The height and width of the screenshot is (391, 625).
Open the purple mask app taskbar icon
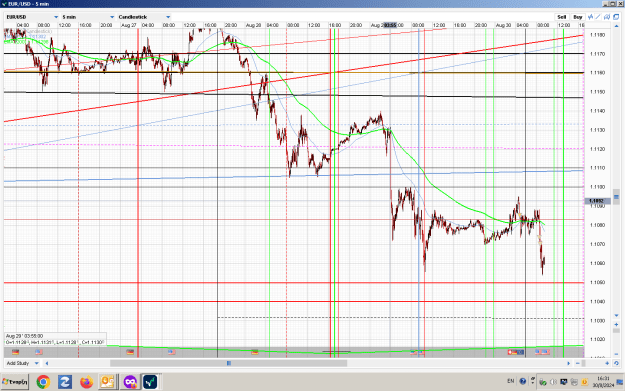pos(130,382)
